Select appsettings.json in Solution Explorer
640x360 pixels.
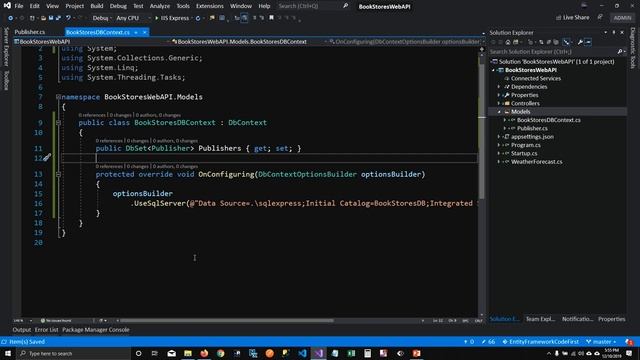532,137
